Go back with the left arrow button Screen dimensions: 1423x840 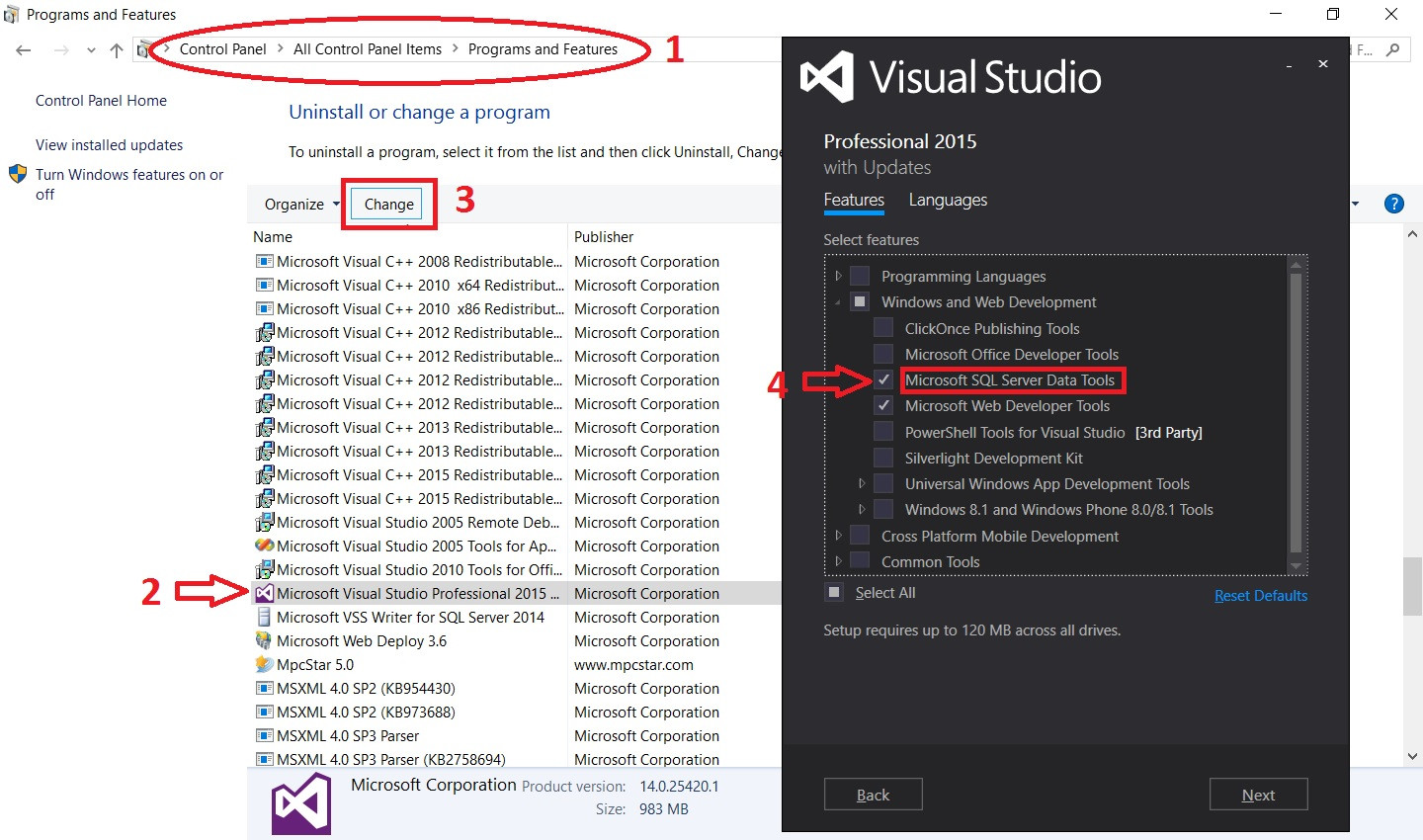tap(24, 49)
